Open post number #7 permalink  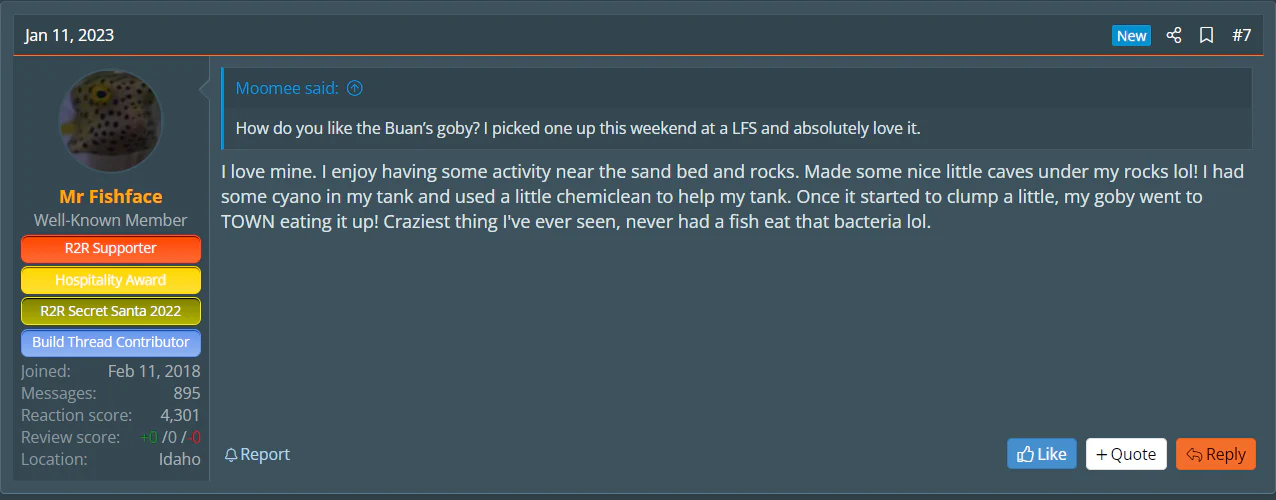1241,36
